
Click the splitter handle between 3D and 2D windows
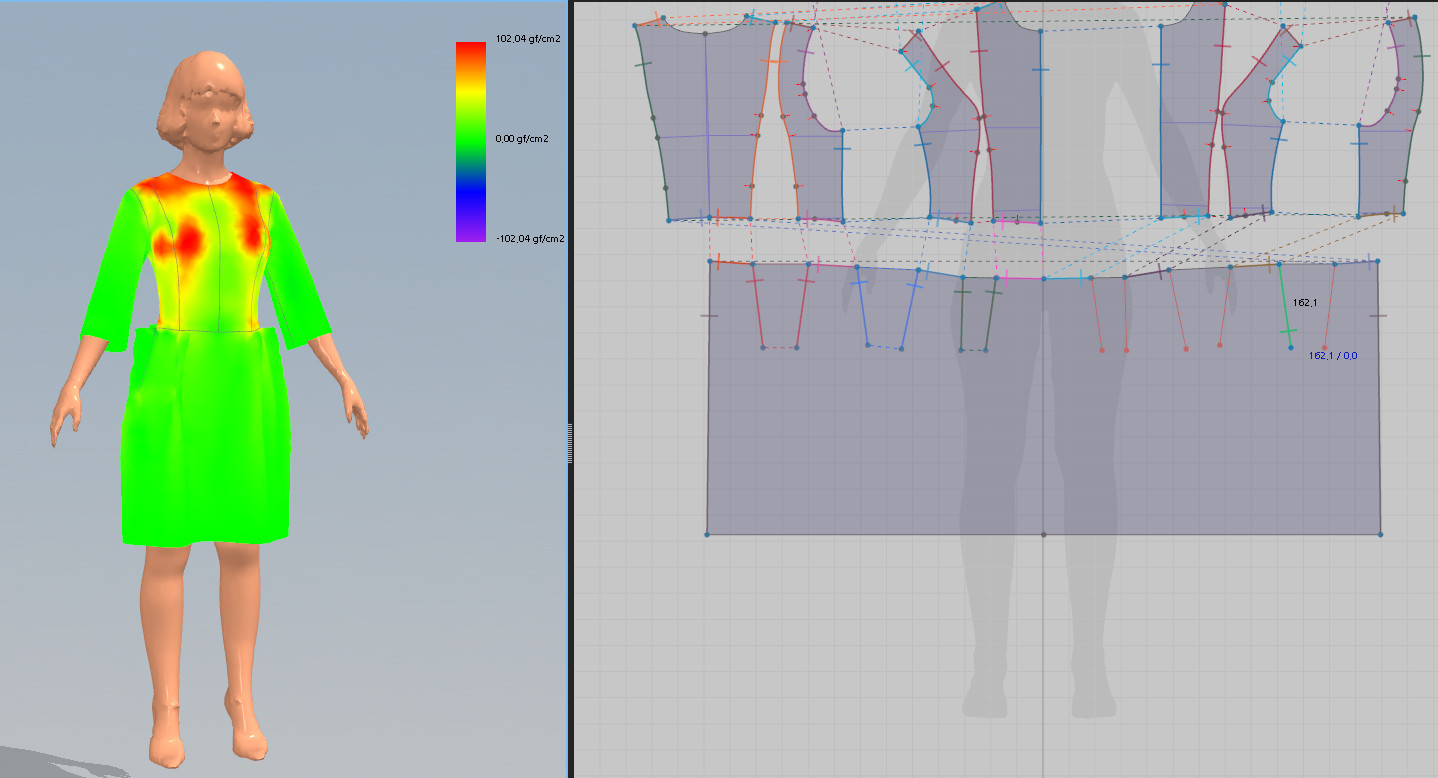(x=569, y=443)
